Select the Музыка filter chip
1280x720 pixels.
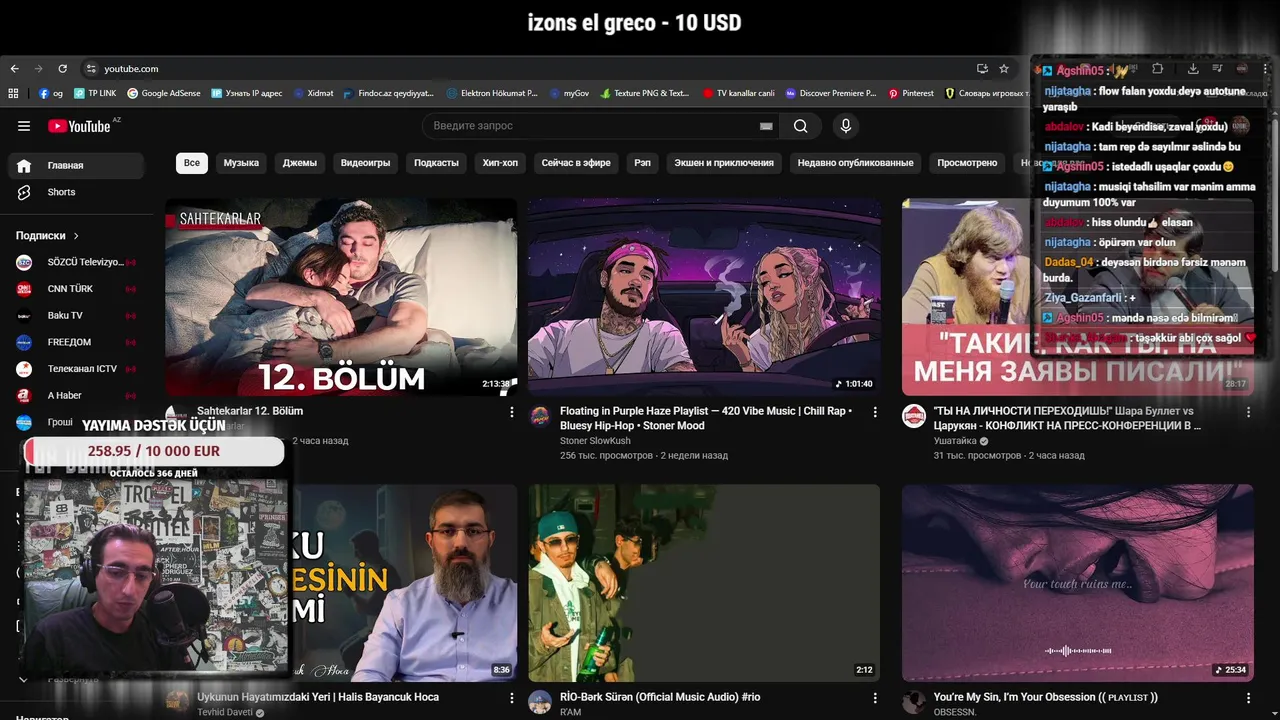241,163
